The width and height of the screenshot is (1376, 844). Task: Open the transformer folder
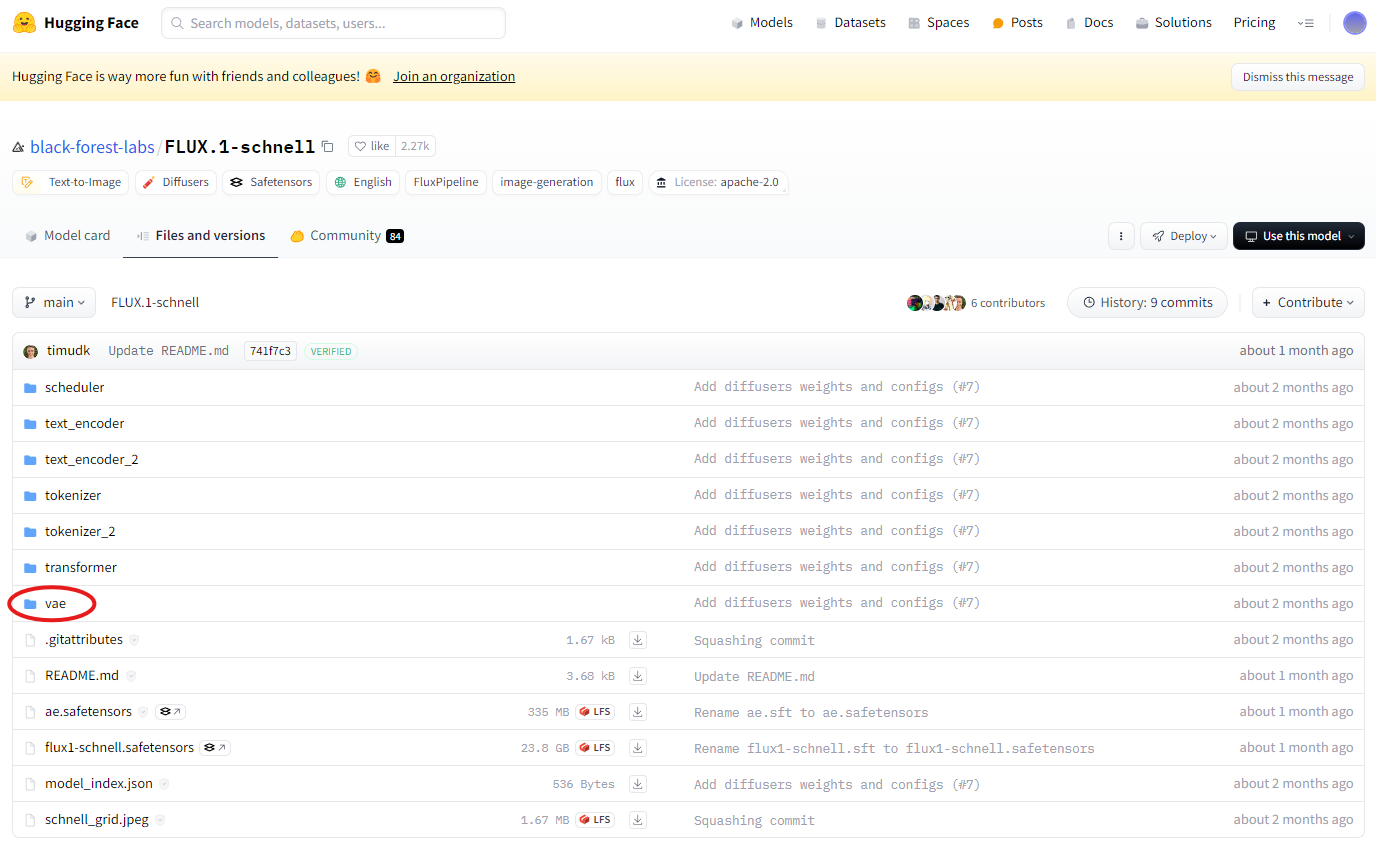coord(80,568)
